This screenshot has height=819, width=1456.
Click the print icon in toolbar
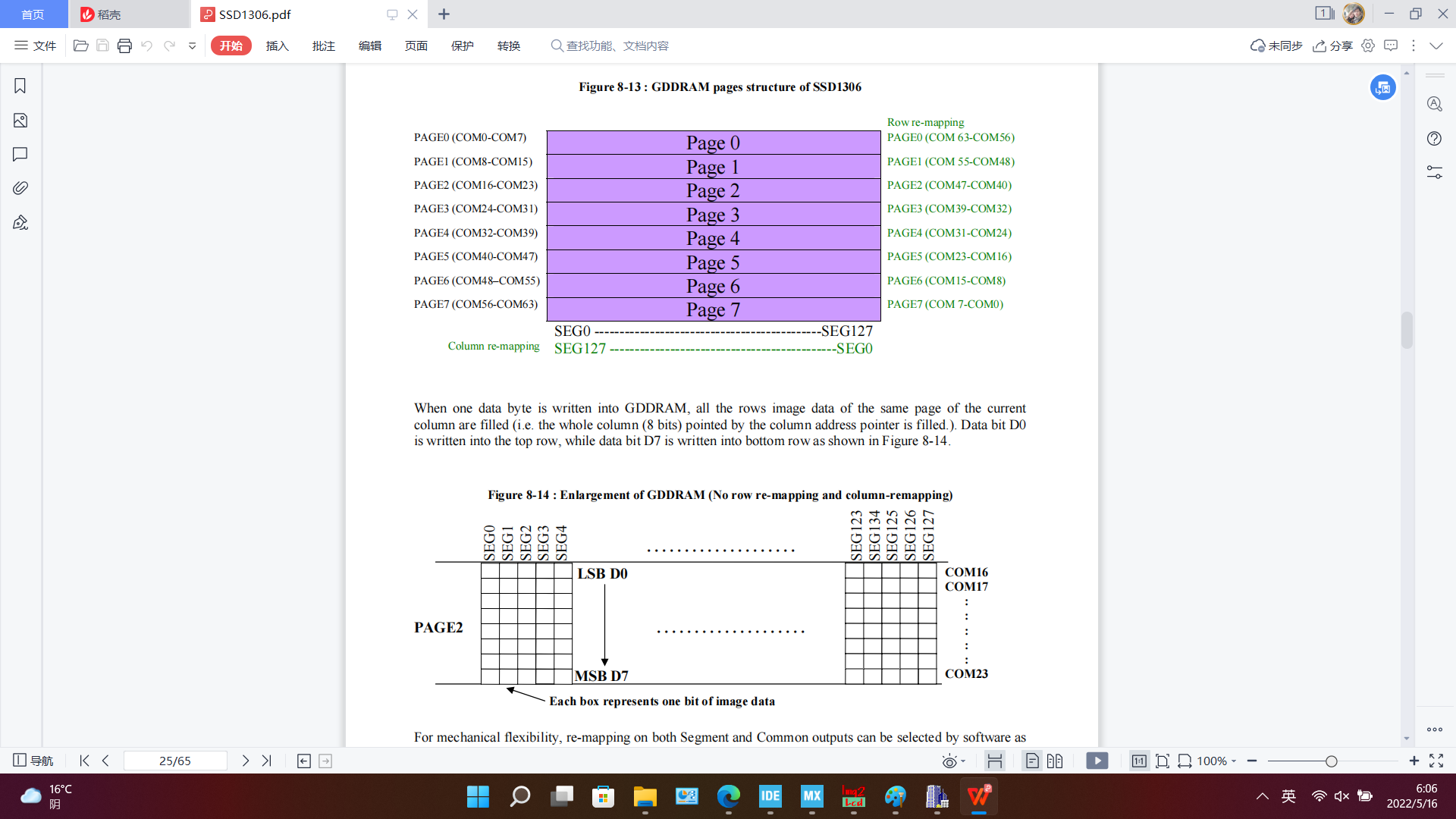click(x=124, y=45)
